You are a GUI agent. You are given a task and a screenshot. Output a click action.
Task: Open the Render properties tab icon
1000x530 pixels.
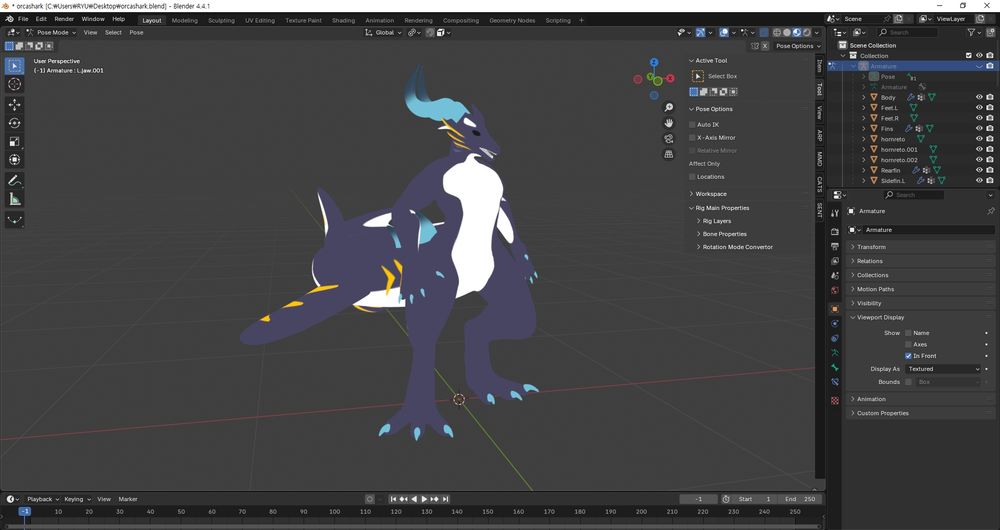point(835,232)
